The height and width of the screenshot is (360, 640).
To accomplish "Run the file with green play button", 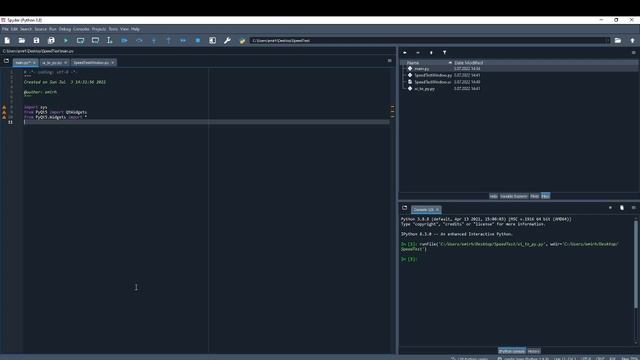I will [66, 40].
